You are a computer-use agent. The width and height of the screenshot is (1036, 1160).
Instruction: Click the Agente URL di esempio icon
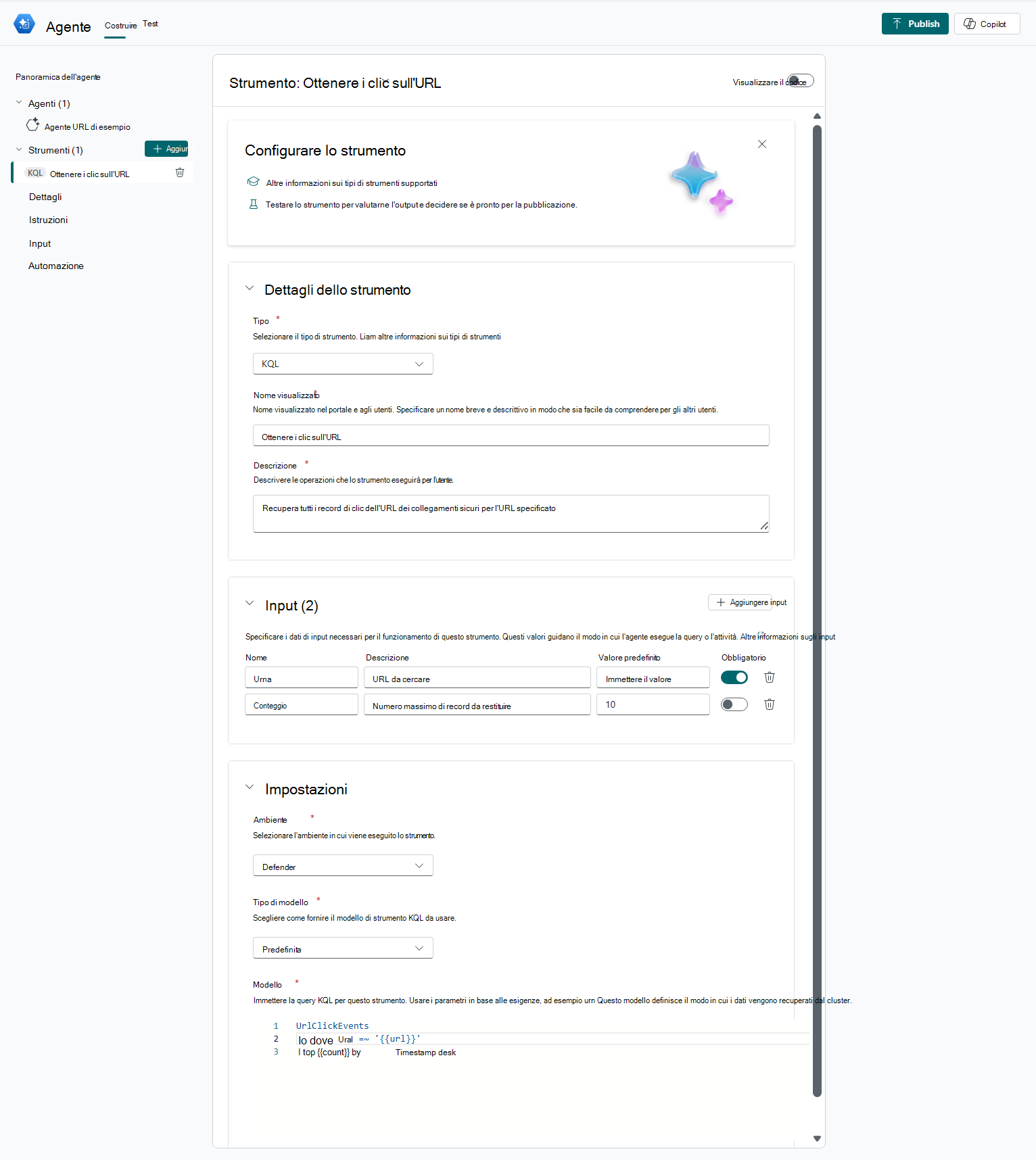(x=32, y=125)
